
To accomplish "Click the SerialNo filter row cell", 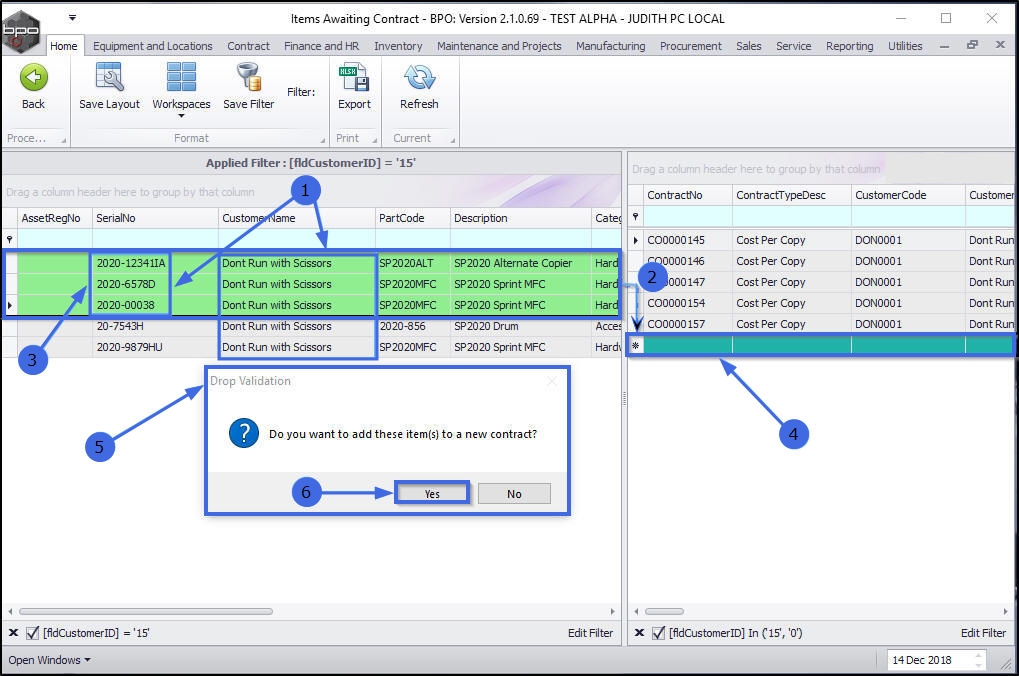I will coord(155,239).
